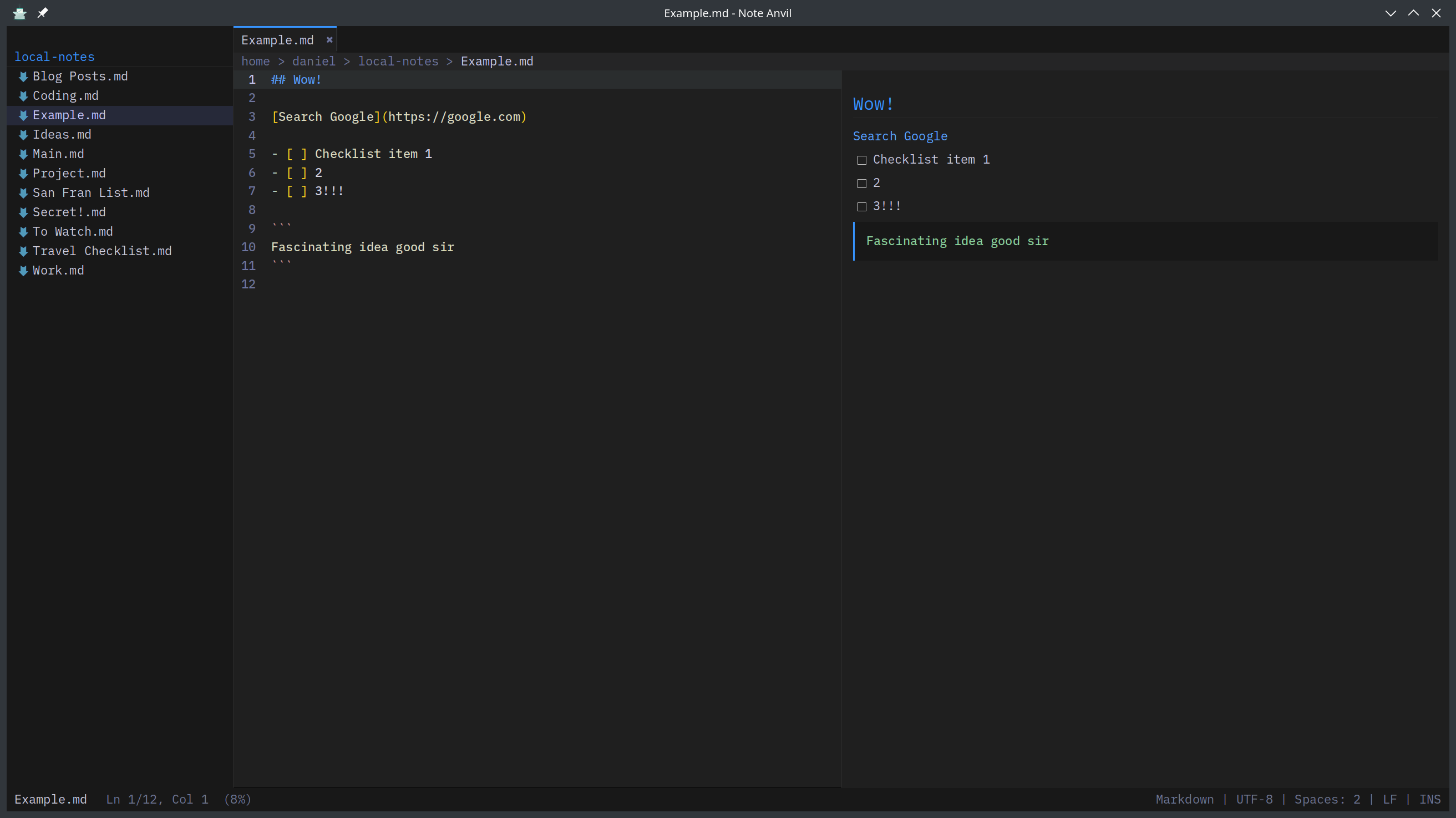Check the Checklist item 1 checkbox in preview
Image resolution: width=1456 pixels, height=818 pixels.
click(861, 160)
